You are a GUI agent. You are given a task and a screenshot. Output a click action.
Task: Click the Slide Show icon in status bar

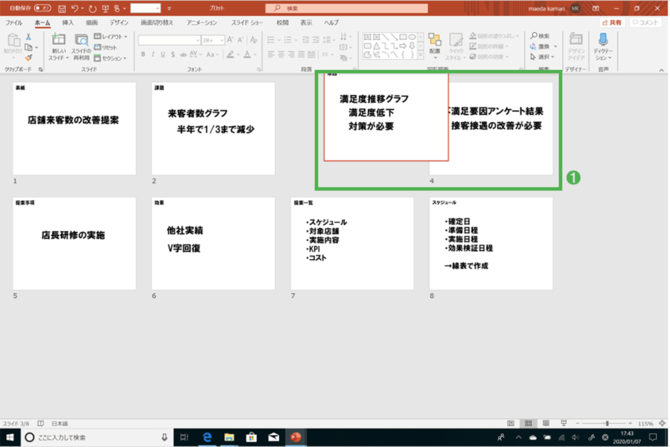(564, 423)
